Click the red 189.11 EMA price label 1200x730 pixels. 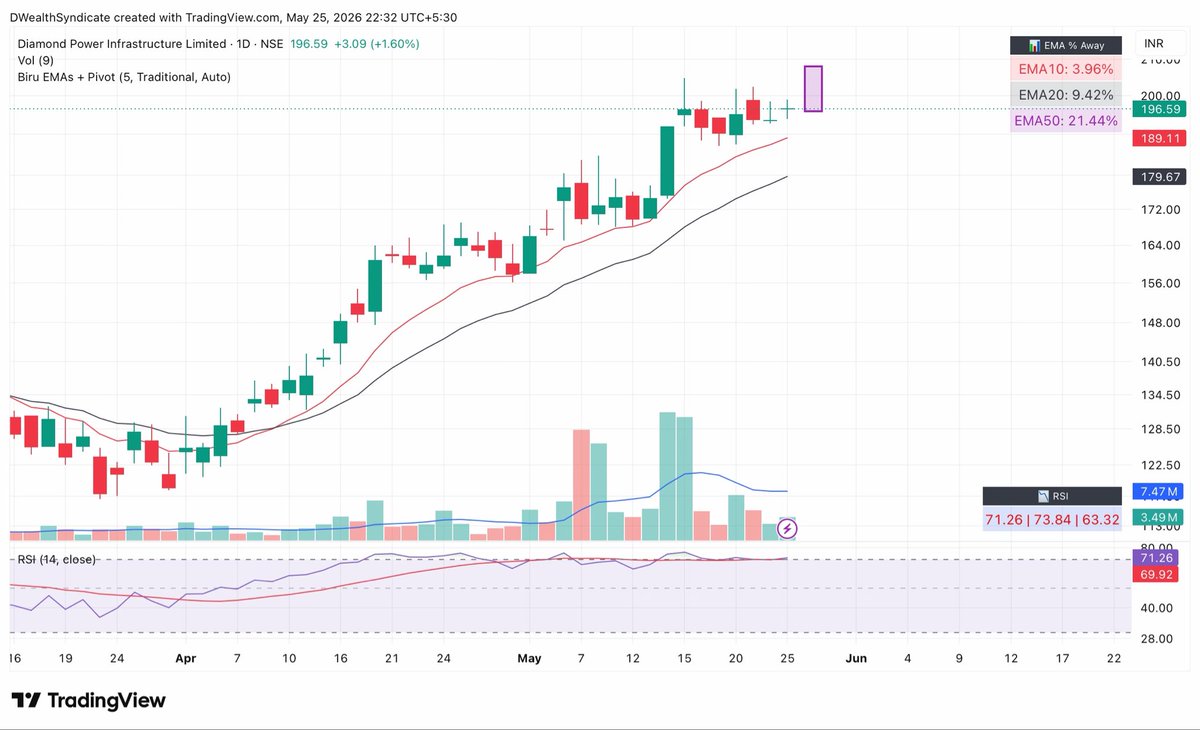click(1158, 139)
